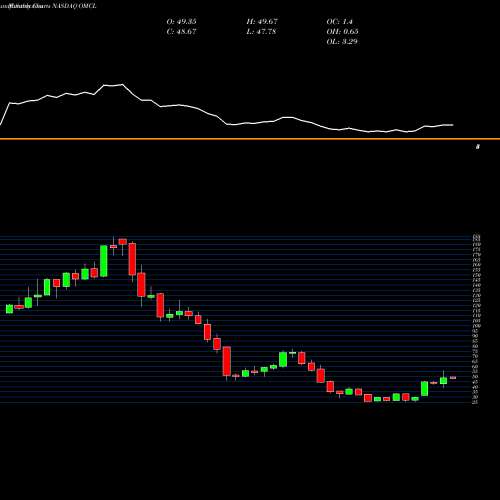Select the high value H: 49.67
Screen dimensions: 500x500
[x=262, y=22]
